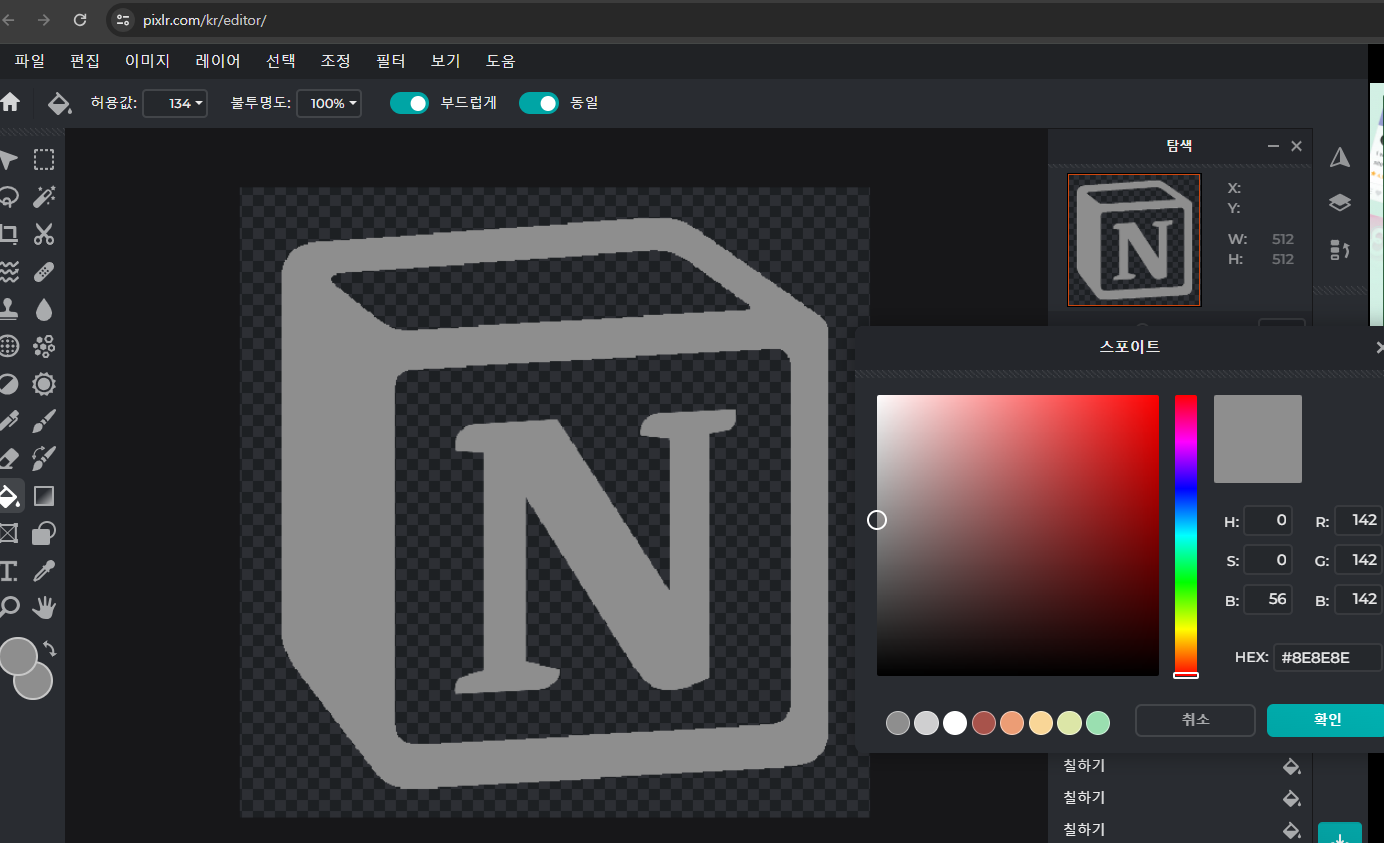Open the 이미지 menu

(x=147, y=61)
